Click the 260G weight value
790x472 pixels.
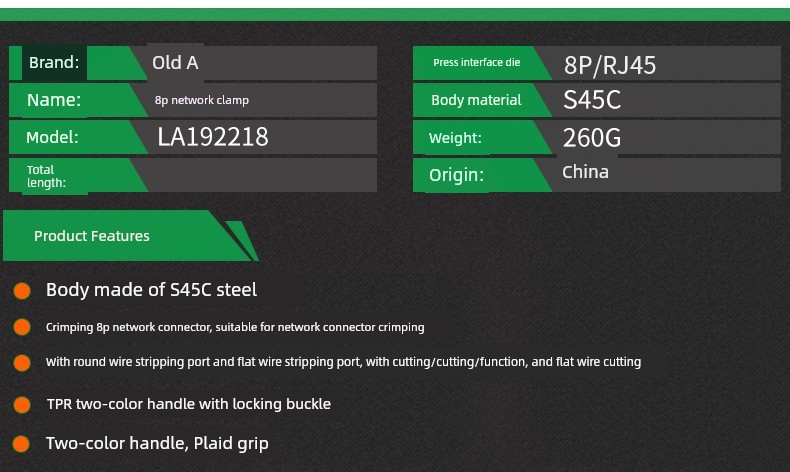pyautogui.click(x=592, y=138)
